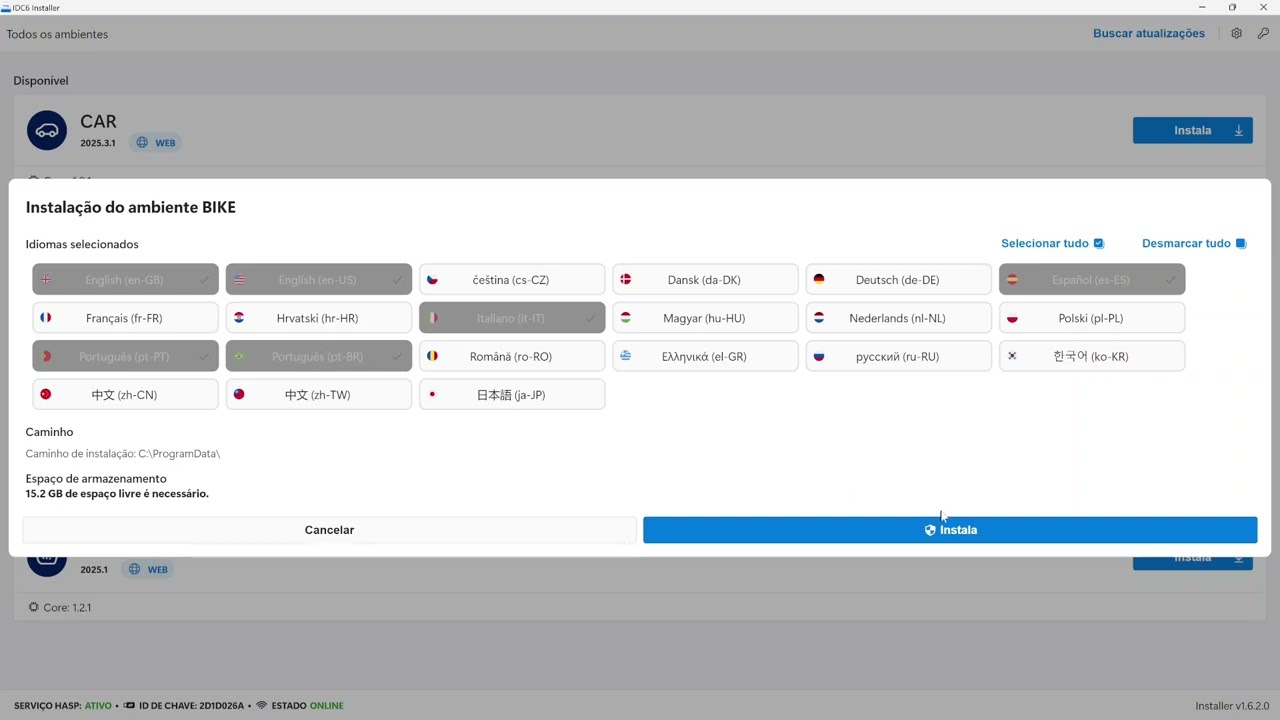Click Desmarcar tudo
This screenshot has width=1280, height=720.
(x=1194, y=243)
